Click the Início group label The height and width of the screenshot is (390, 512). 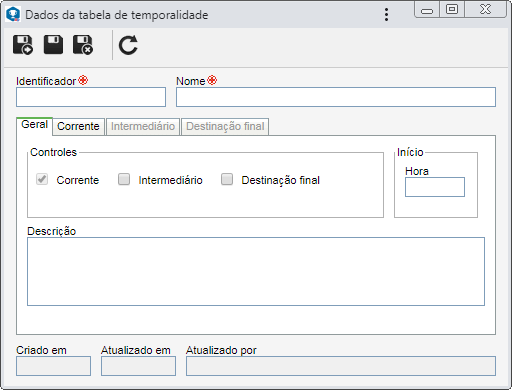point(410,152)
